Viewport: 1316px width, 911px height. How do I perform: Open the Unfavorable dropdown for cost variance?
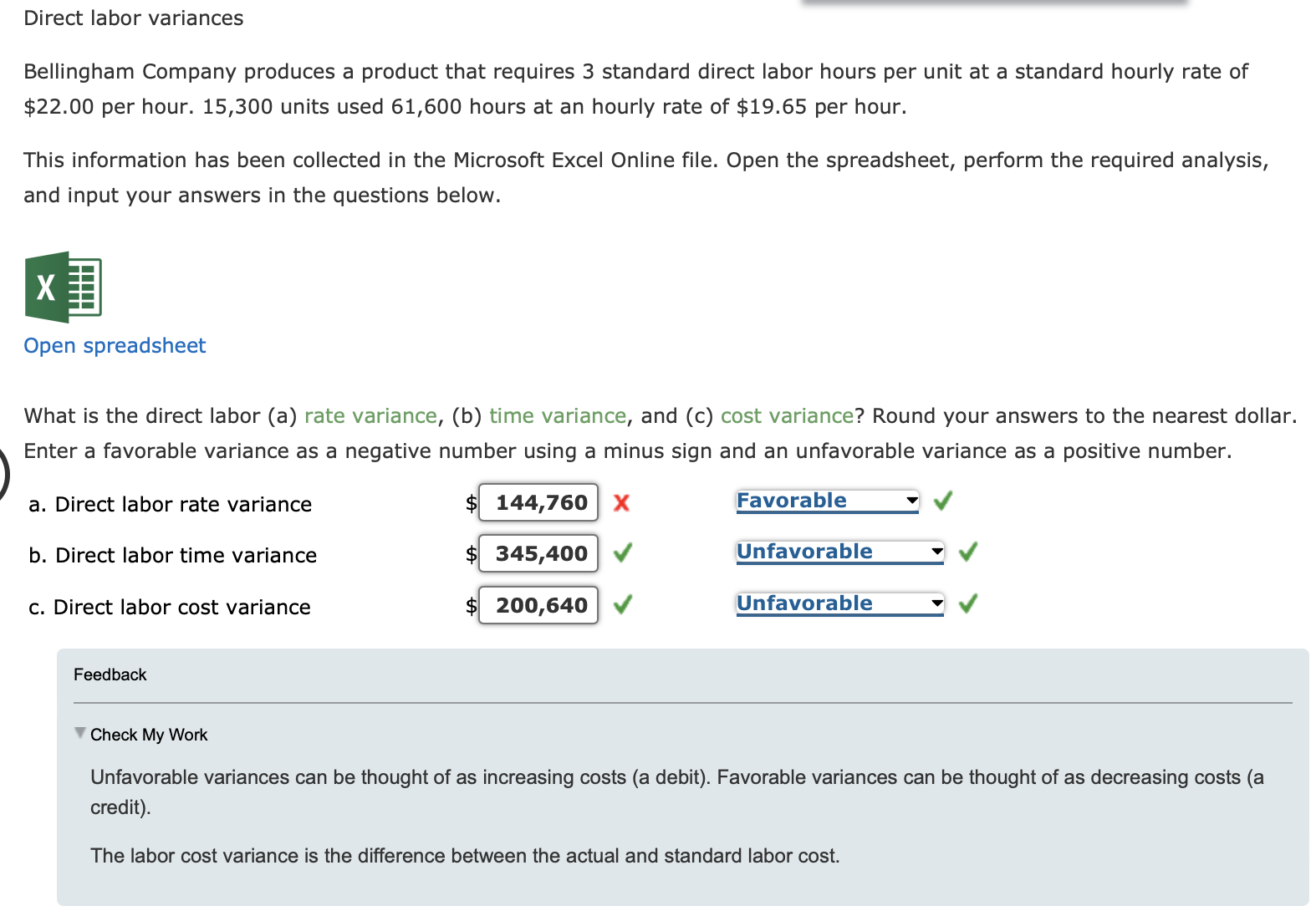(x=839, y=603)
